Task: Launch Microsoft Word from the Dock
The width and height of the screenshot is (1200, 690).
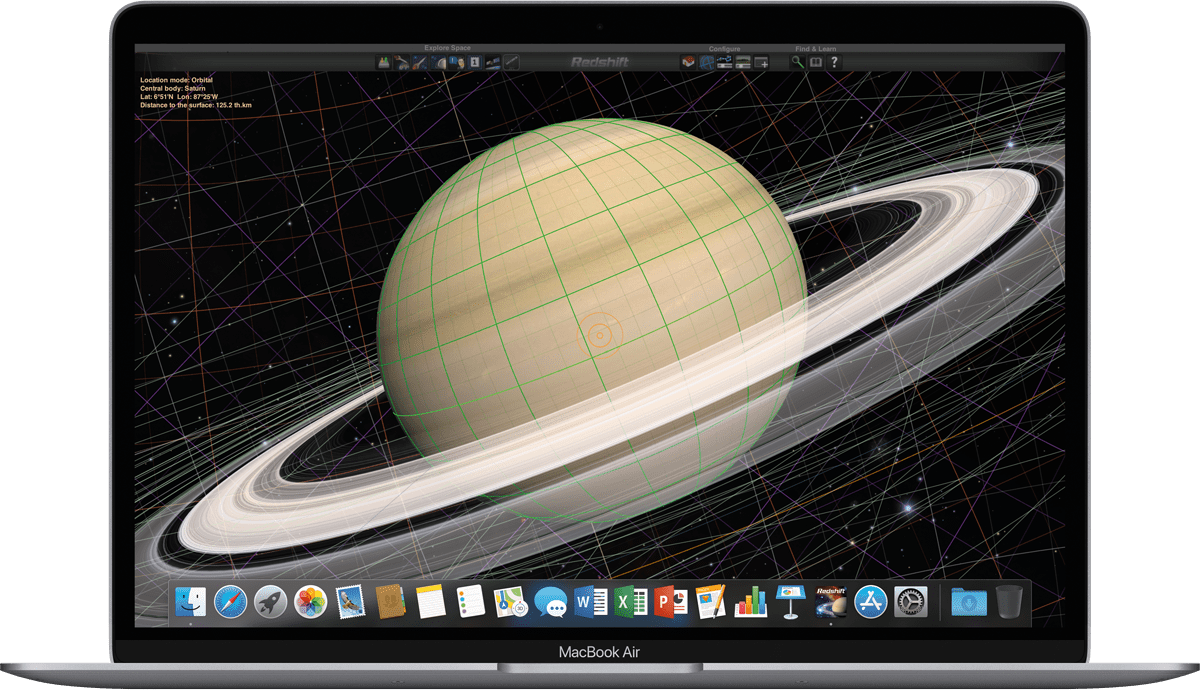Action: pos(591,601)
